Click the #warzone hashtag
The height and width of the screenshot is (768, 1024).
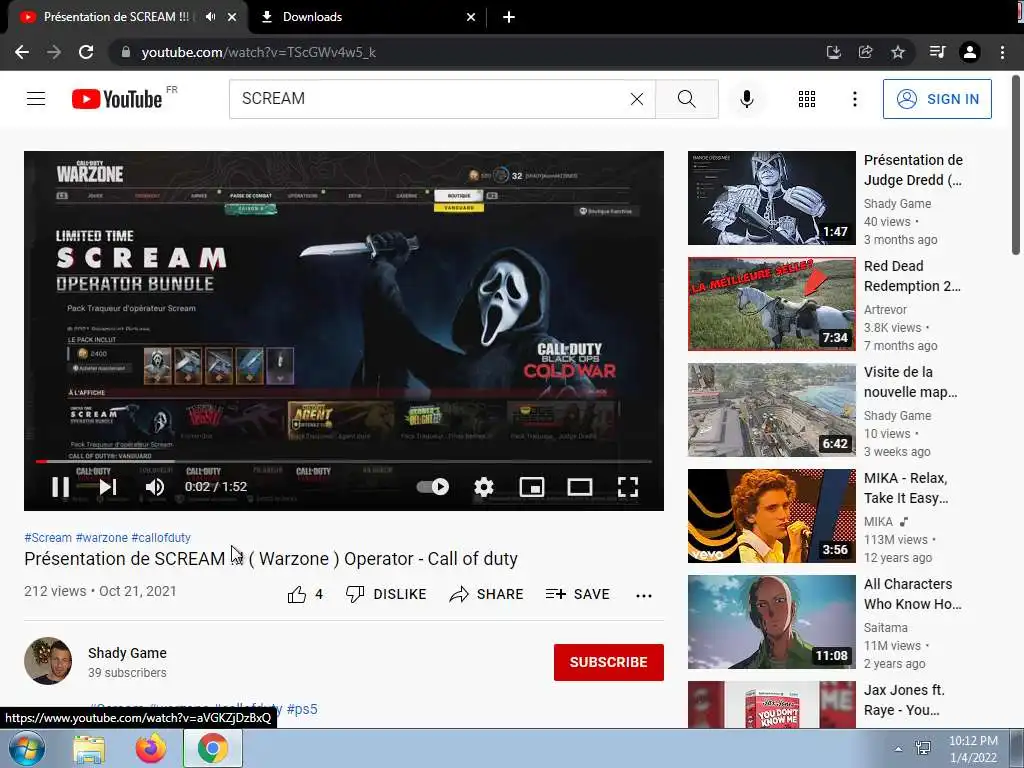pyautogui.click(x=102, y=537)
